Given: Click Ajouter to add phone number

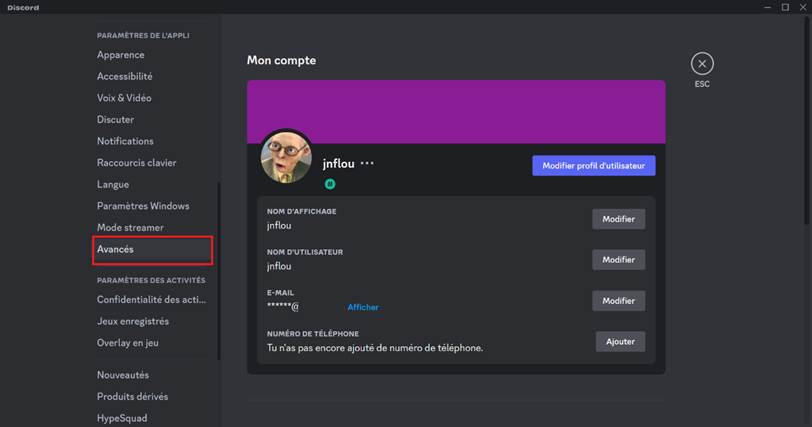Looking at the screenshot, I should click(620, 342).
